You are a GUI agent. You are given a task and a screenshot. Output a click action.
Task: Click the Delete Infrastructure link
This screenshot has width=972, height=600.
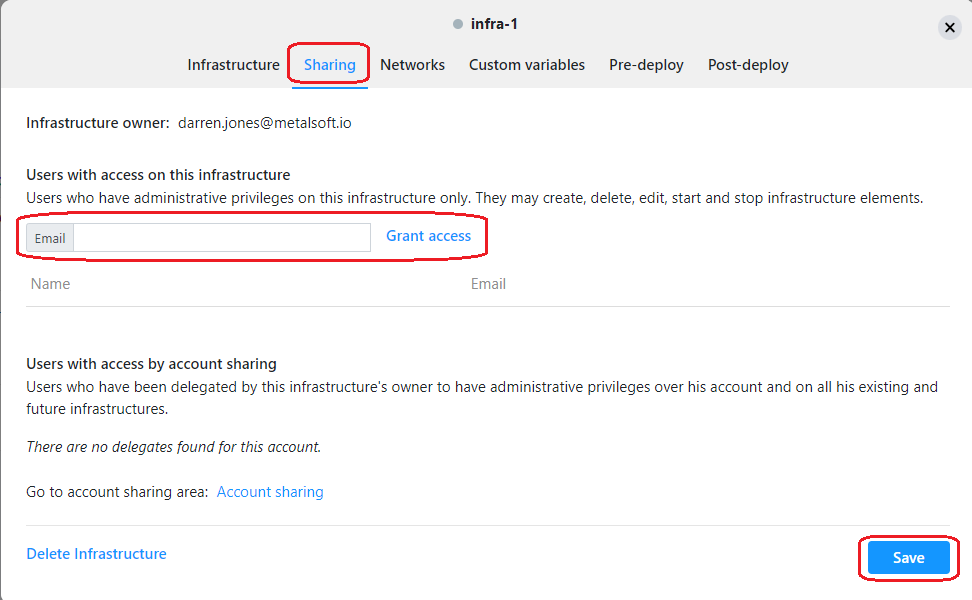coord(96,554)
